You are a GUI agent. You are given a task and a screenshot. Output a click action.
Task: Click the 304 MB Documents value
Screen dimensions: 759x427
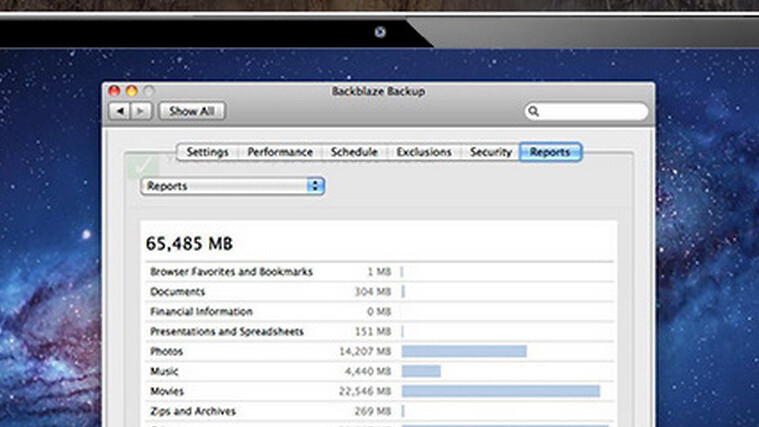373,291
